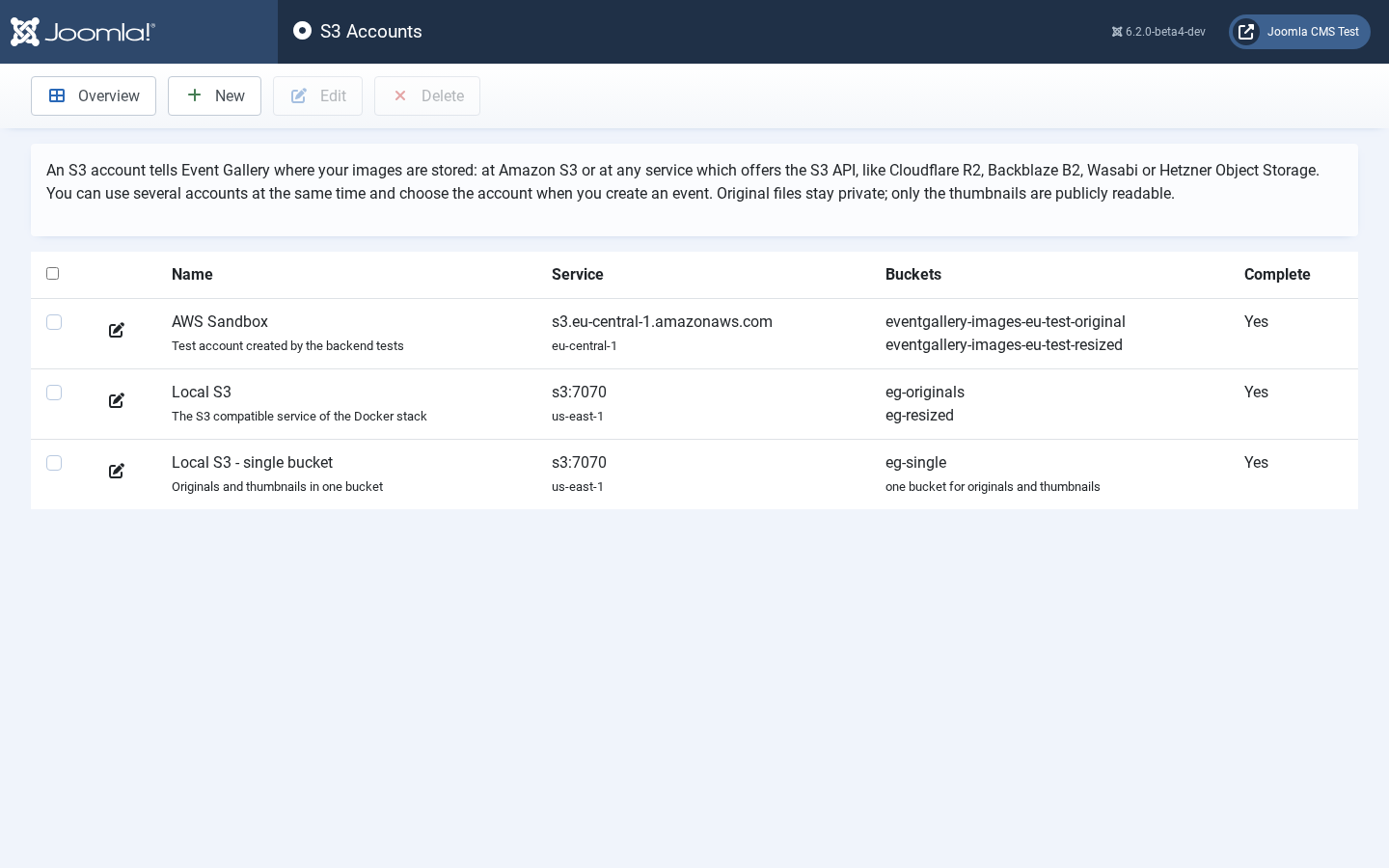Click the Edit toolbar button
This screenshot has height=868, width=1389.
(x=317, y=95)
